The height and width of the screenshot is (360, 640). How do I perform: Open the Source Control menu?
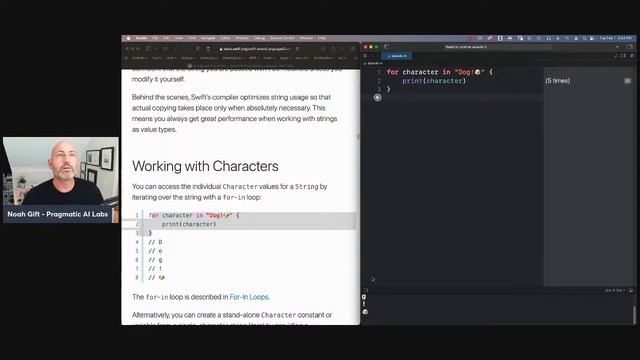click(282, 38)
